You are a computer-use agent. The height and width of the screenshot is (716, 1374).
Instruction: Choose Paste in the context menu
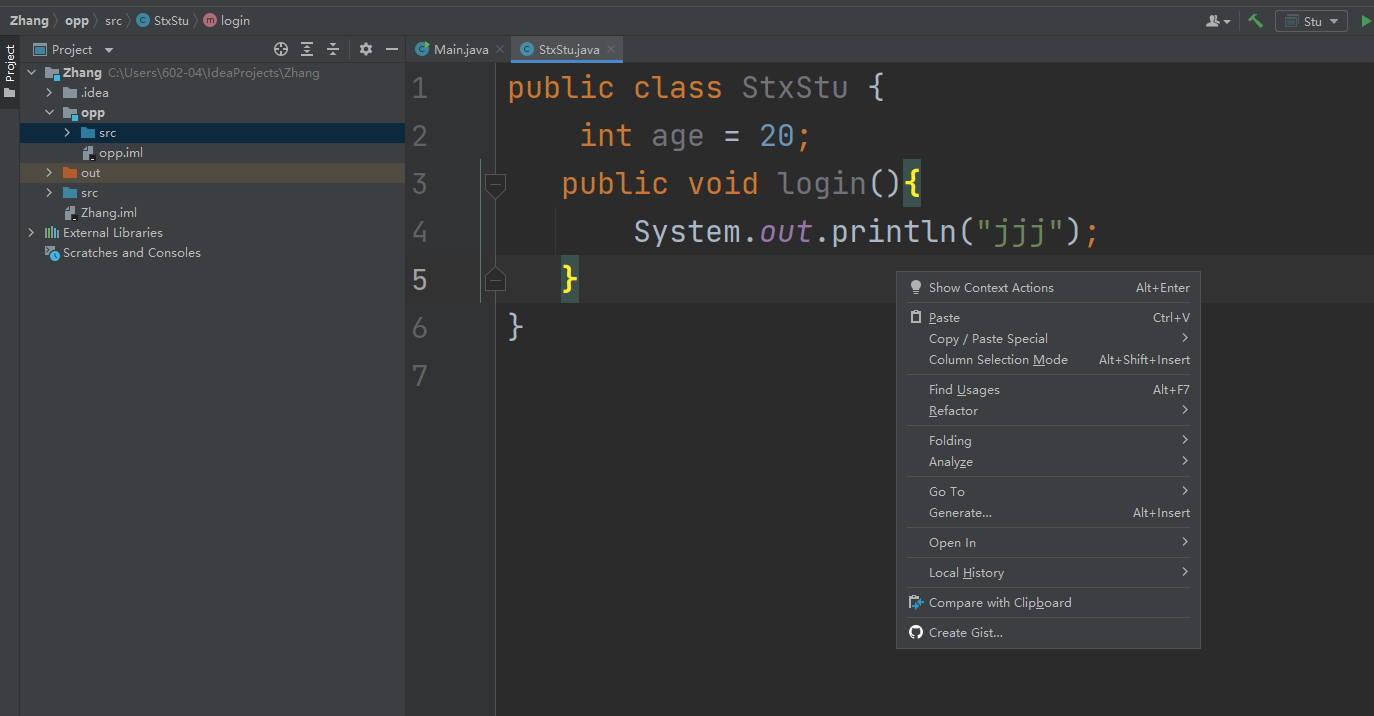tap(1048, 318)
